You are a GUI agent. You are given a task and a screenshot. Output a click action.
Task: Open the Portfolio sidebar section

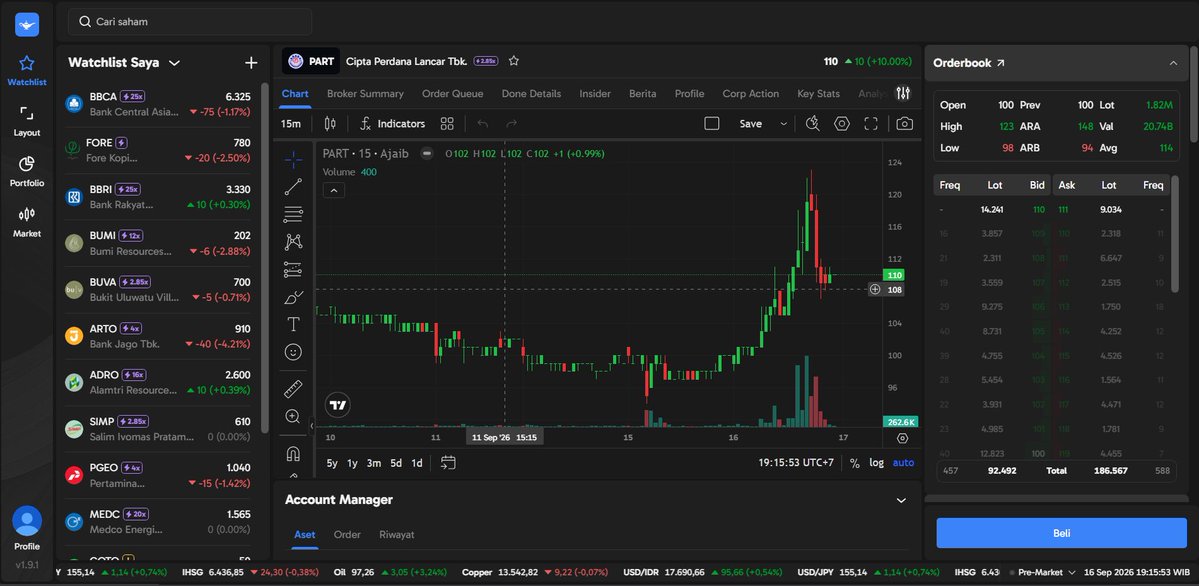click(x=27, y=171)
